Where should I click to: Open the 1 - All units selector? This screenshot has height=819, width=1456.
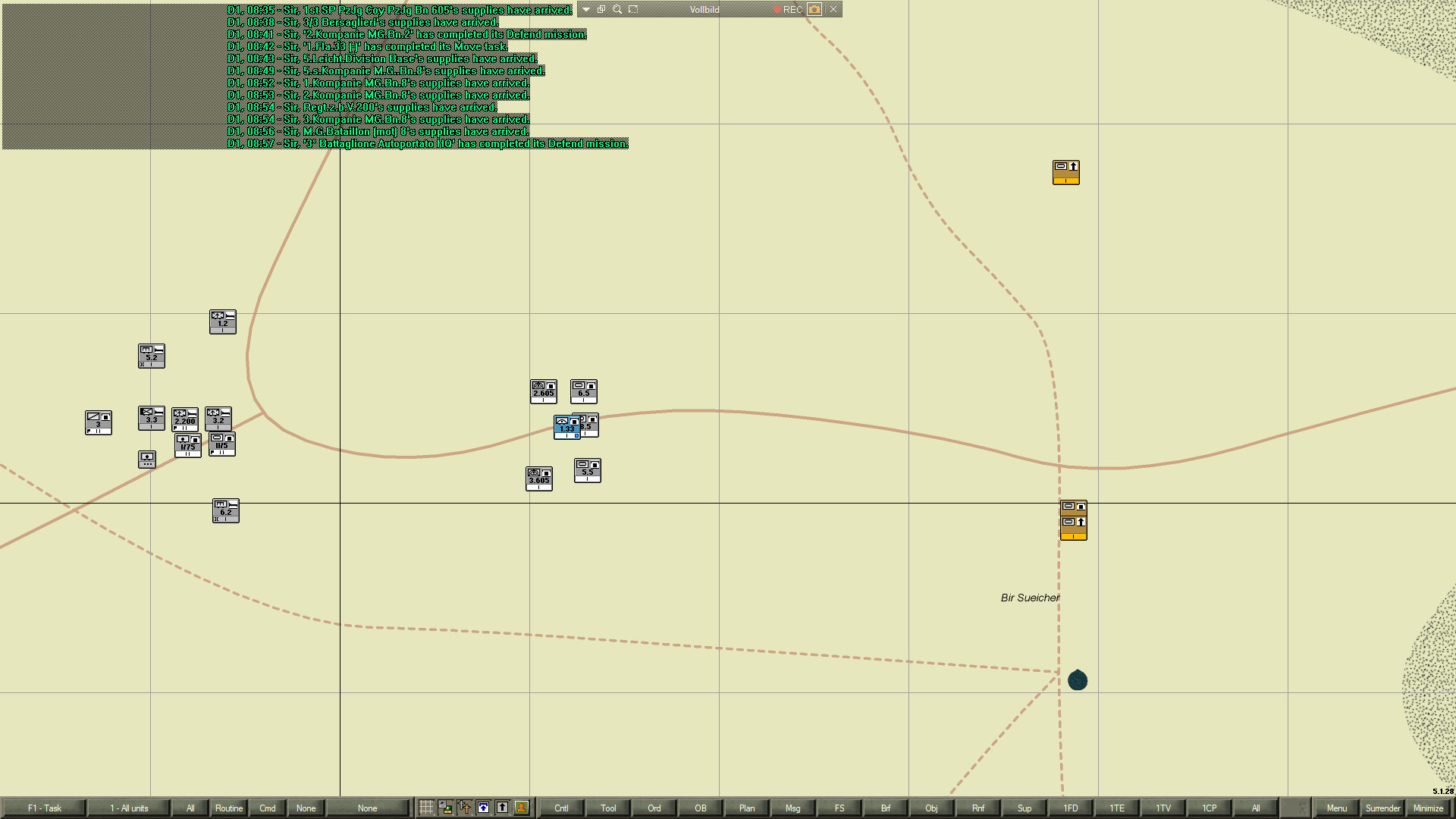[129, 808]
